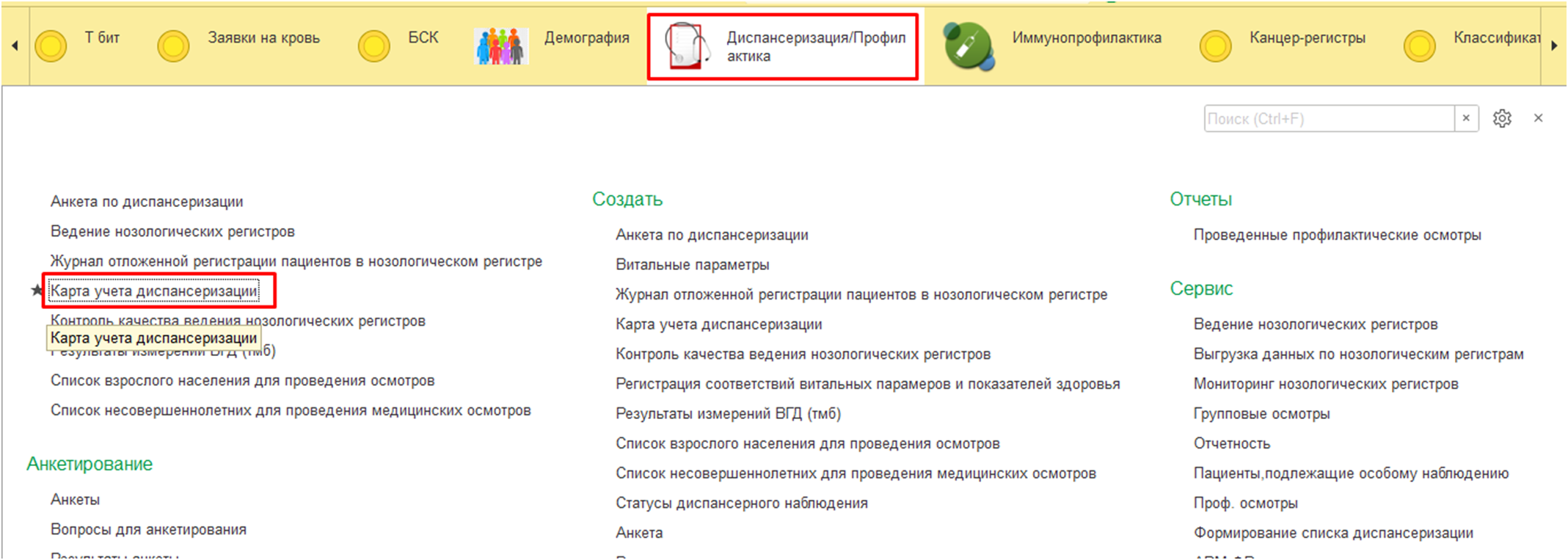Open Групповые осмотры under Сервис
The image size is (1568, 560).
pos(1261,414)
